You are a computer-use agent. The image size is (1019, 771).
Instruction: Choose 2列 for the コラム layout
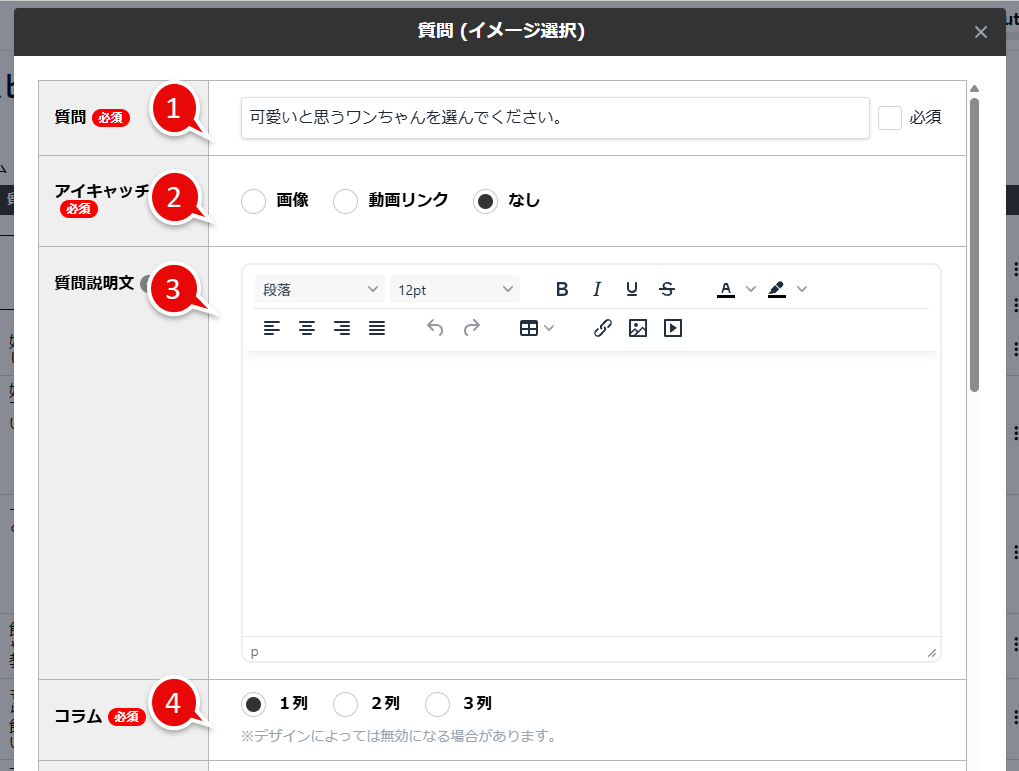point(345,704)
